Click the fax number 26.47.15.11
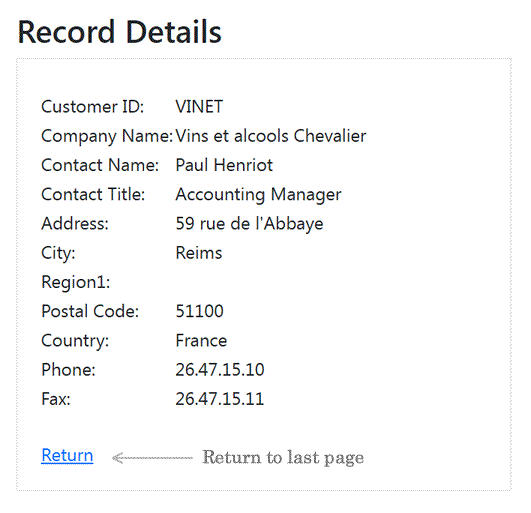531x513 pixels. tap(219, 399)
